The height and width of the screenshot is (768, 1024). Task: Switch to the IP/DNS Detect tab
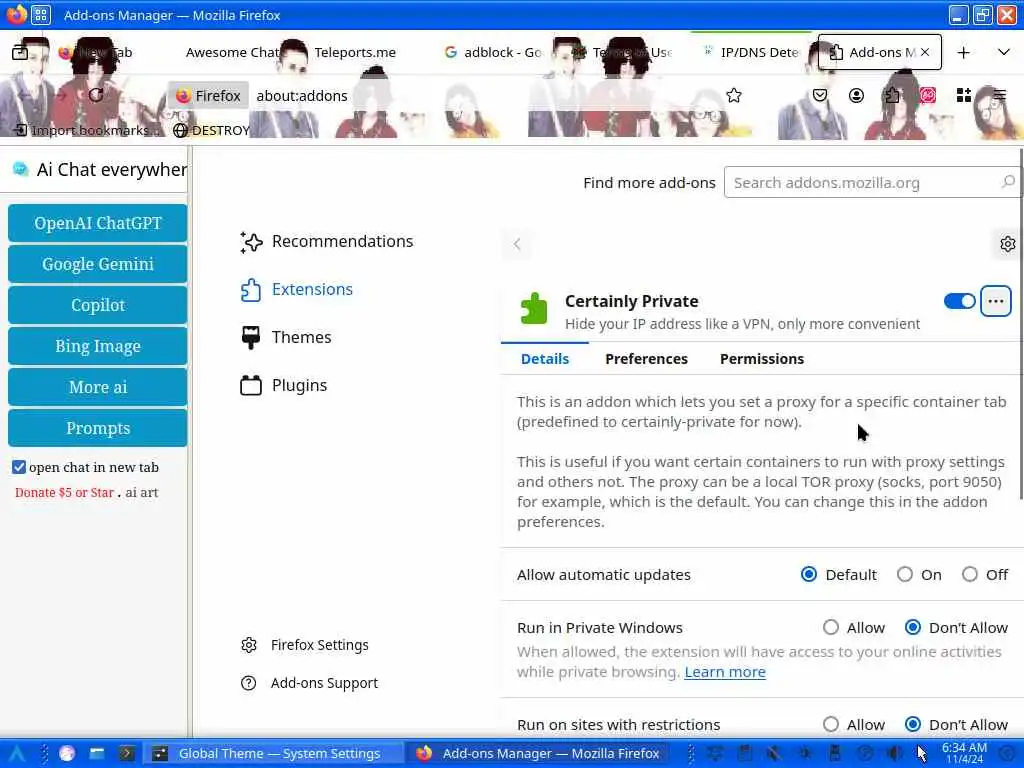tap(751, 52)
